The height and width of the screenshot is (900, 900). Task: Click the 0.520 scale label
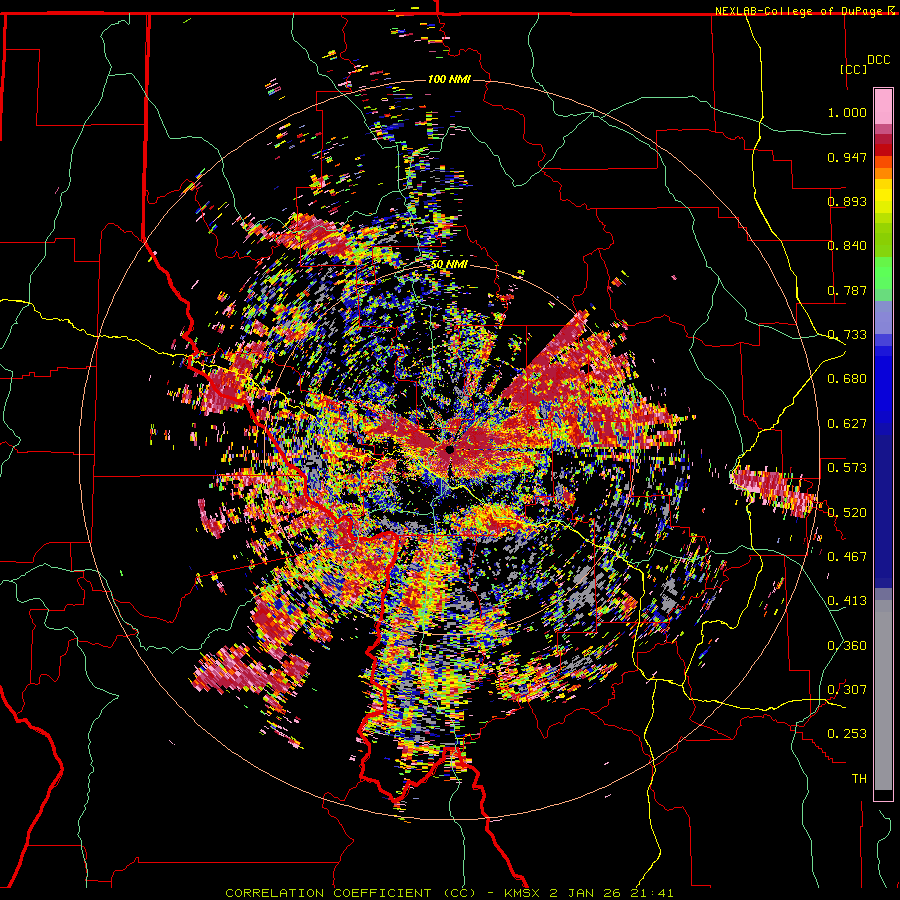(x=847, y=513)
